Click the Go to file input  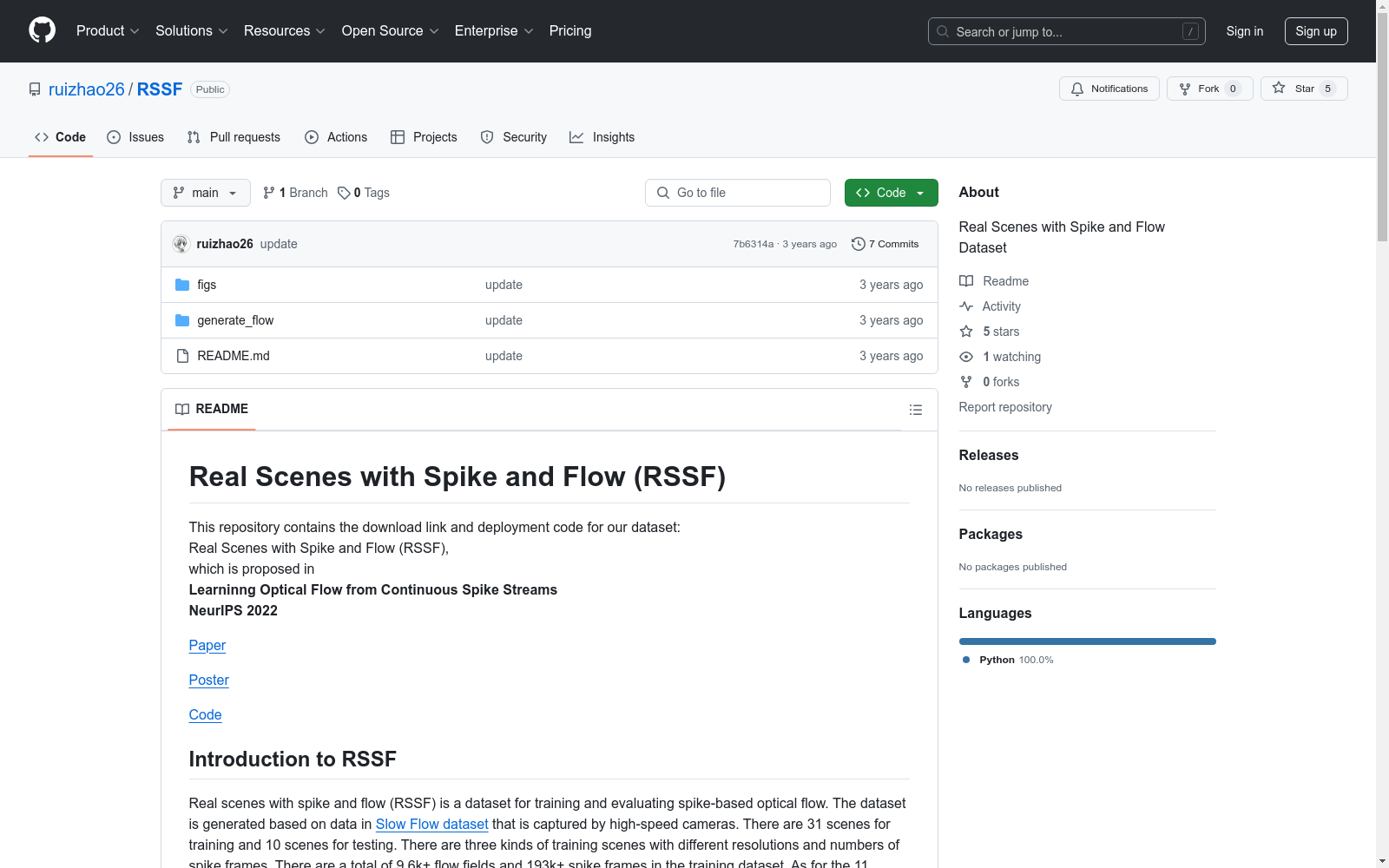[x=738, y=193]
